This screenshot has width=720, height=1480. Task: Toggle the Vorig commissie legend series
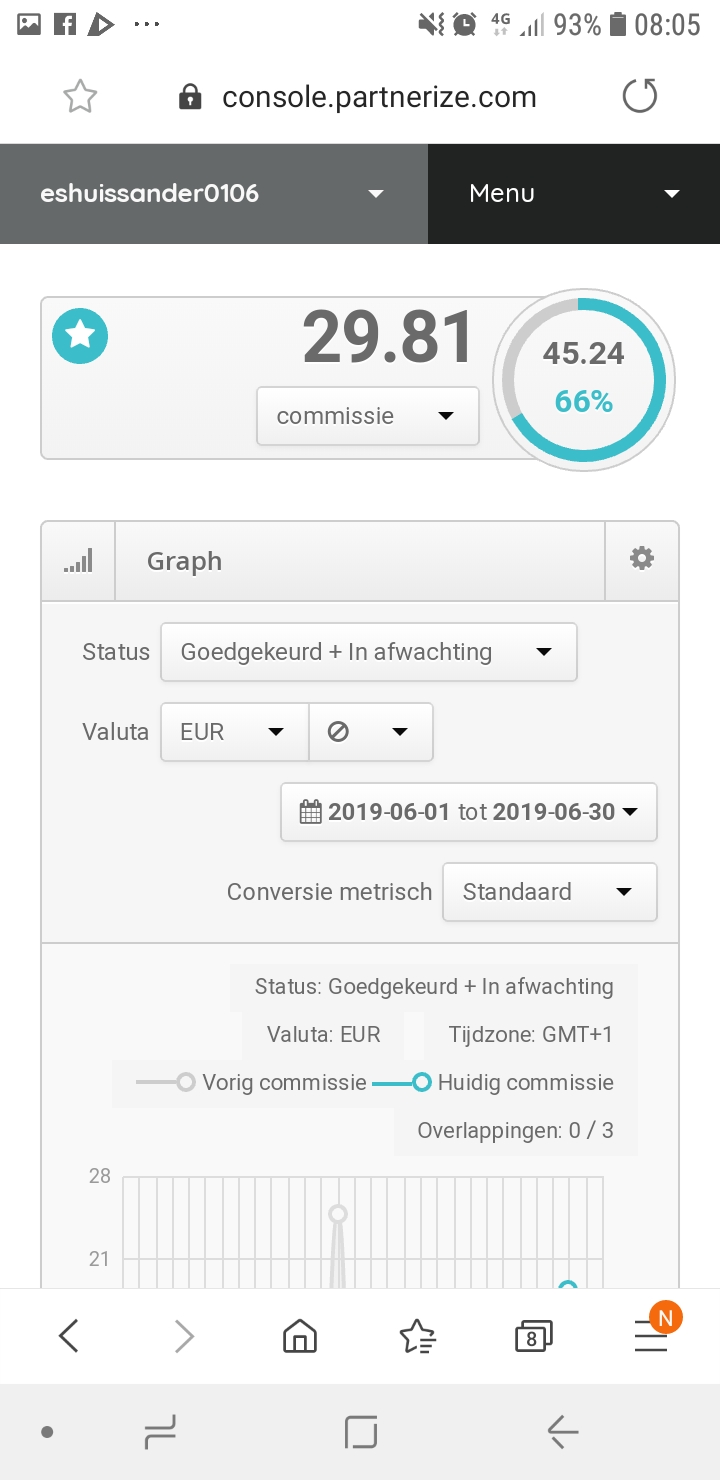[252, 1082]
